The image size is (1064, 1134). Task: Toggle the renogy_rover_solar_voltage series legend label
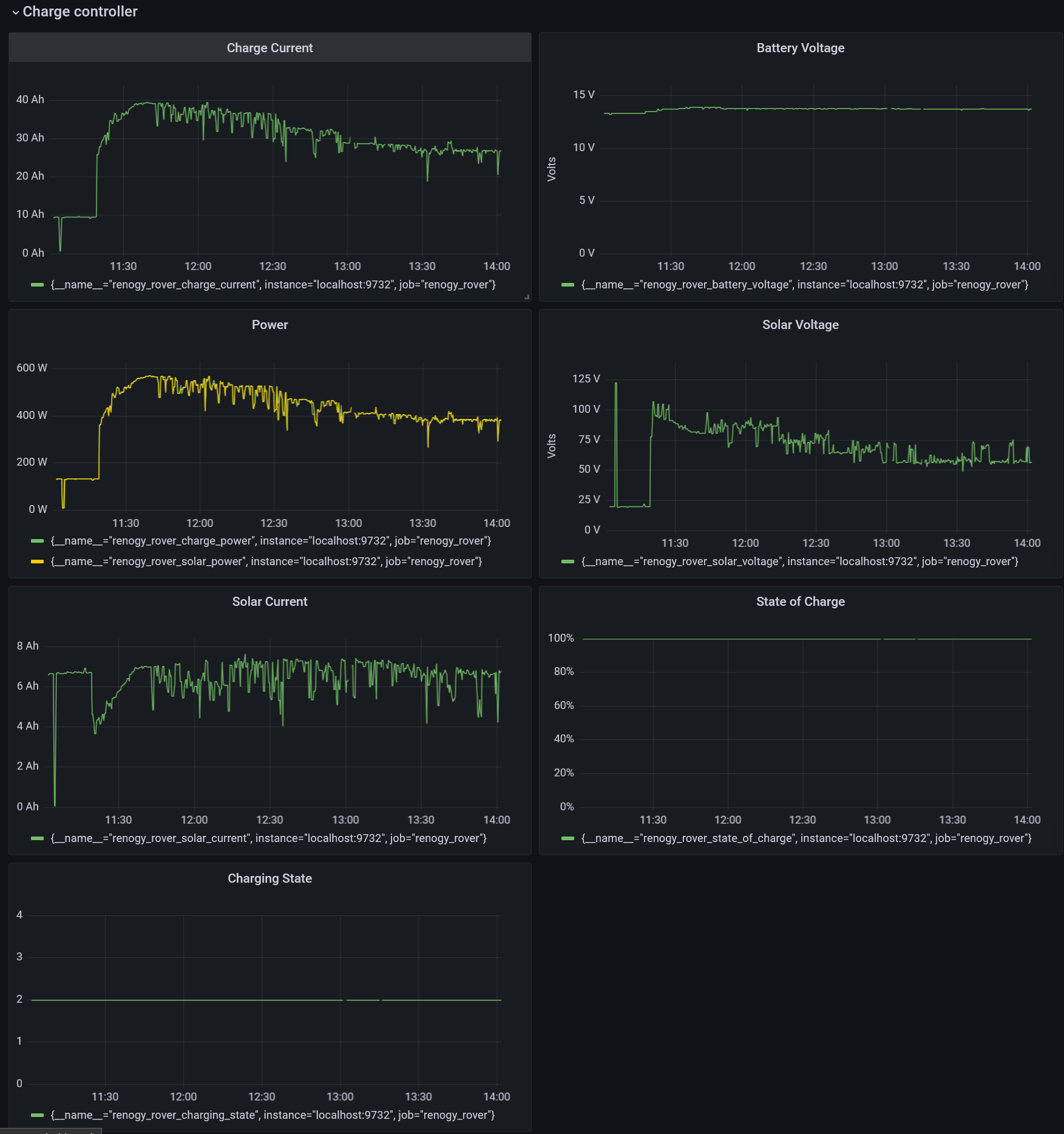tap(800, 562)
